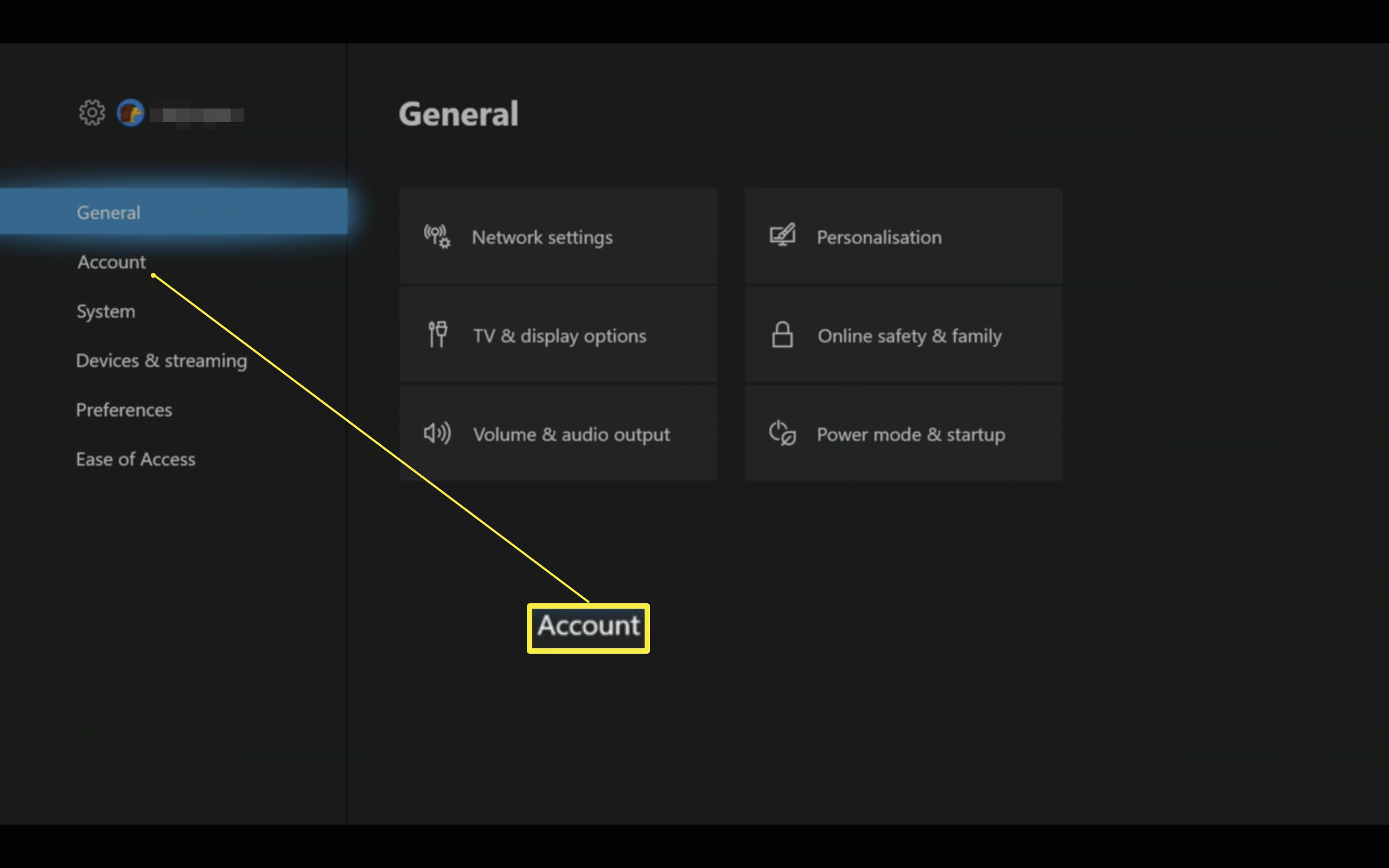Expand the System settings option
The height and width of the screenshot is (868, 1389).
(x=106, y=310)
